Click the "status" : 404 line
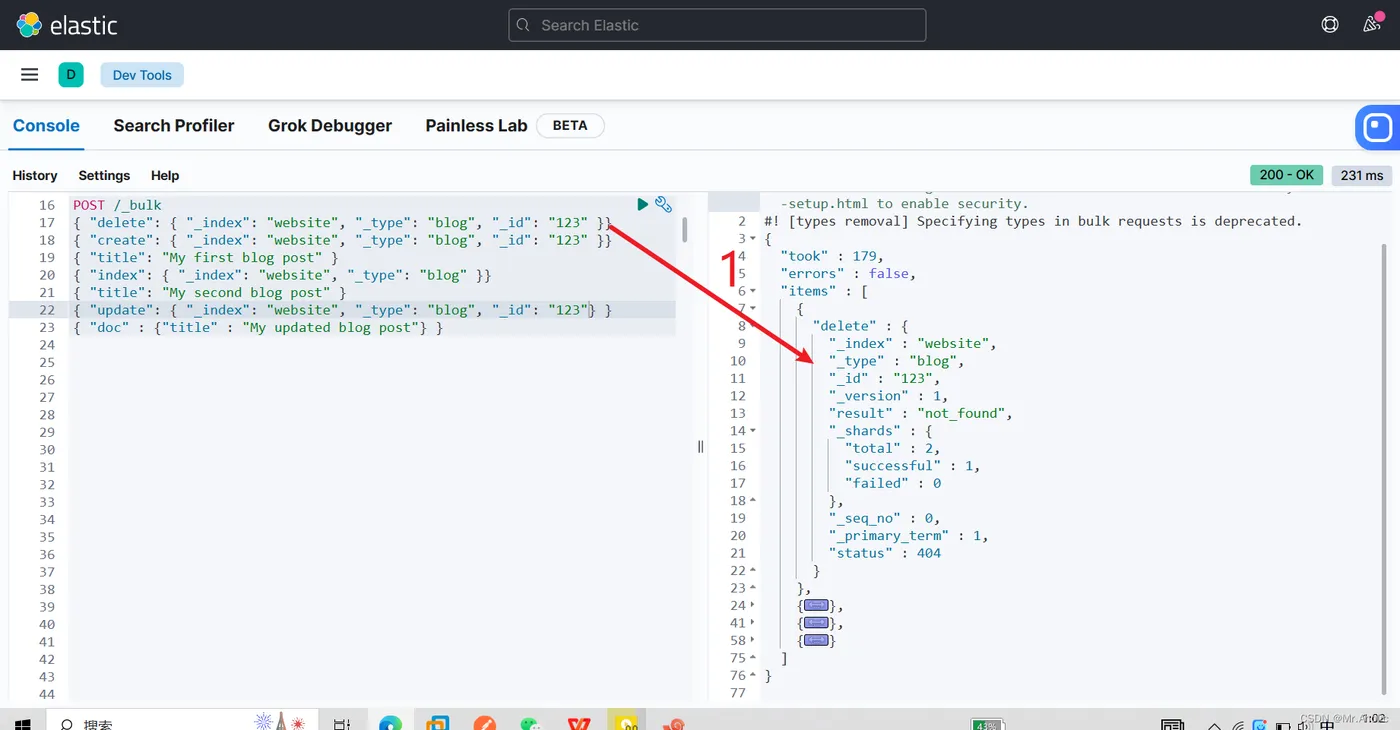1400x730 pixels. click(x=885, y=553)
